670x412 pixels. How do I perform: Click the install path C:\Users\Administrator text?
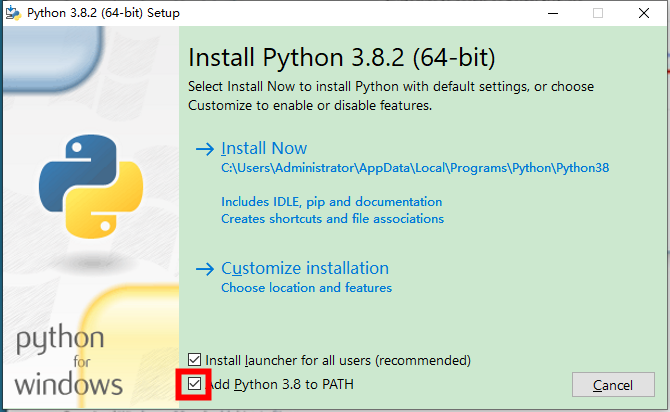(x=415, y=168)
